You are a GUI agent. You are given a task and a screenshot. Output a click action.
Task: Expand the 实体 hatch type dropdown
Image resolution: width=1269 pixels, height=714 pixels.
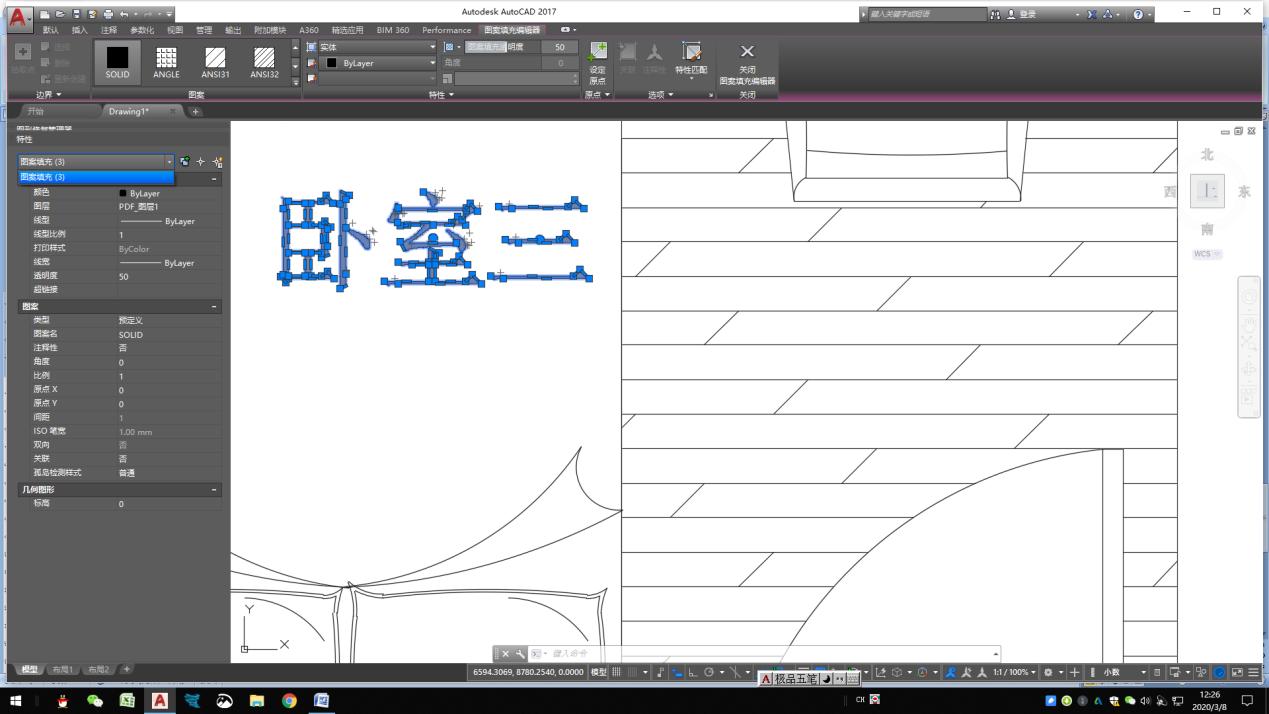431,46
